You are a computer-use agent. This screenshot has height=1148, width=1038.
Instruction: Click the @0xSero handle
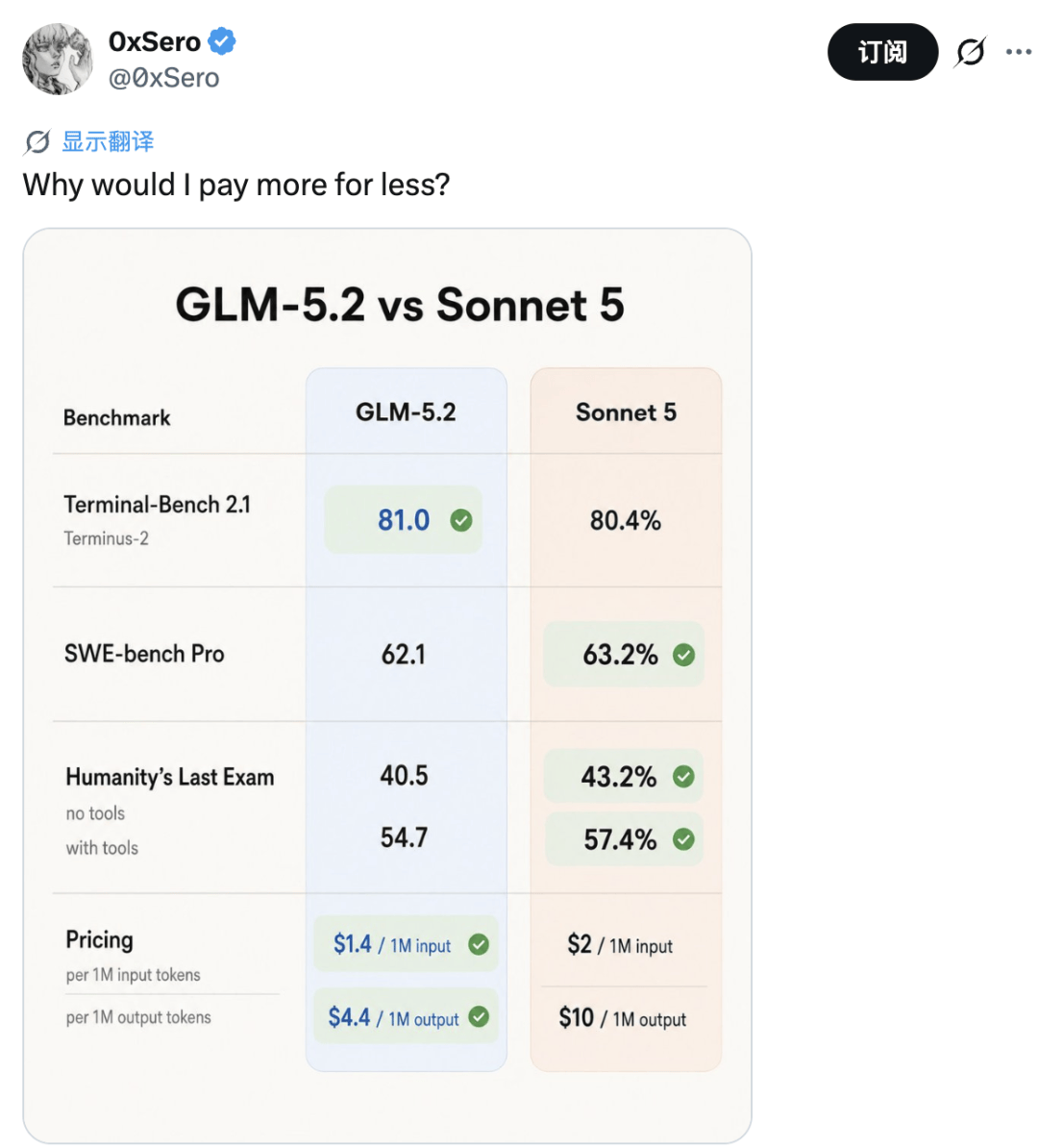click(x=164, y=78)
